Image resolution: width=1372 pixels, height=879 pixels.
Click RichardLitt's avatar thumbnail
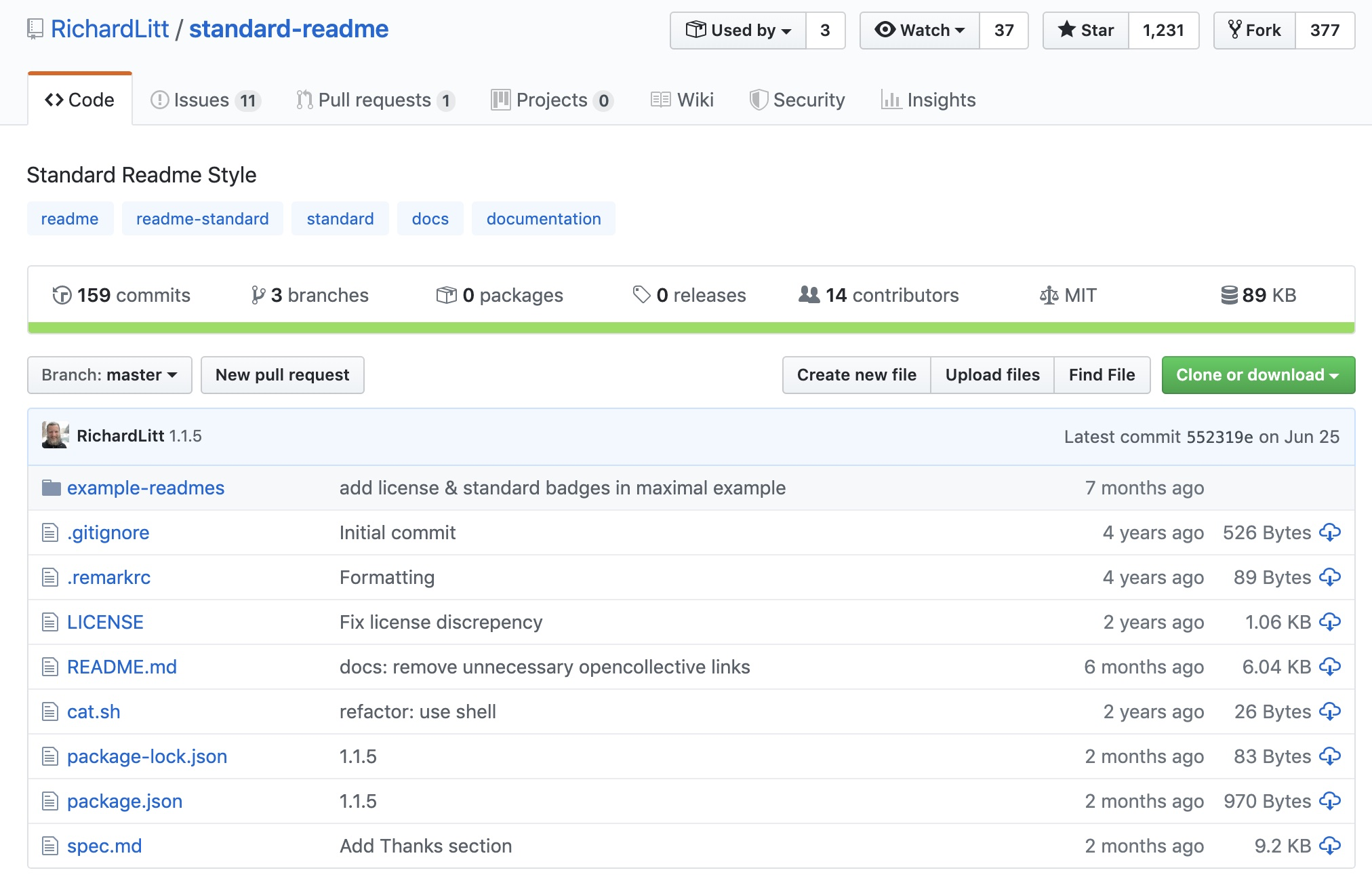coord(55,435)
